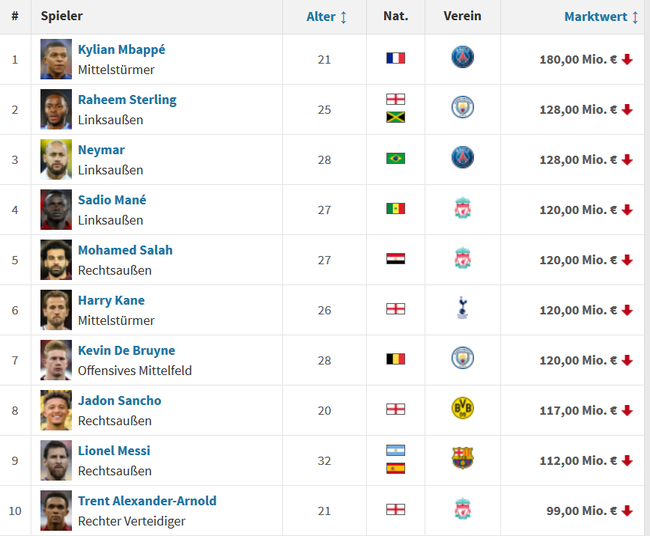
Task: Click Harry Kane's portrait thumbnail
Action: [56, 310]
